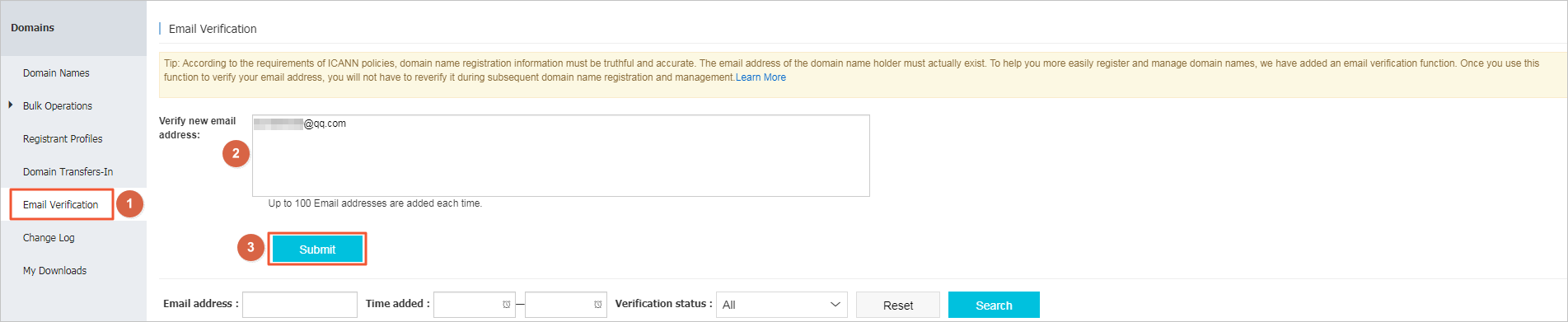Click the Search button
The width and height of the screenshot is (1568, 322).
click(994, 305)
